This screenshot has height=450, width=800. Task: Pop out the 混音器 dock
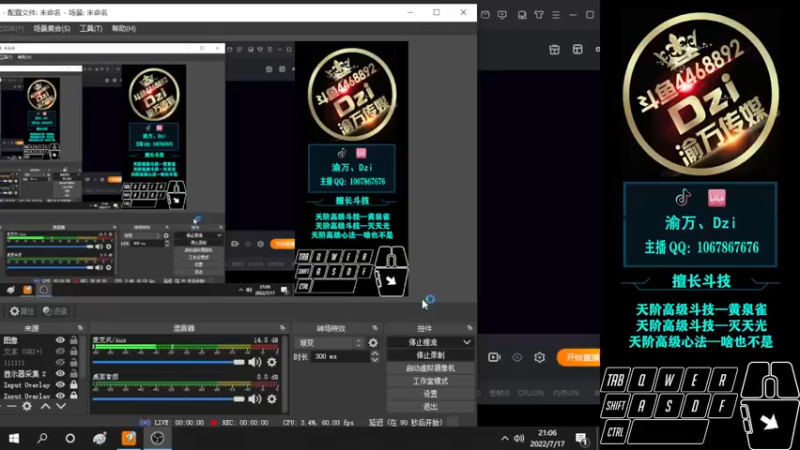(282, 328)
